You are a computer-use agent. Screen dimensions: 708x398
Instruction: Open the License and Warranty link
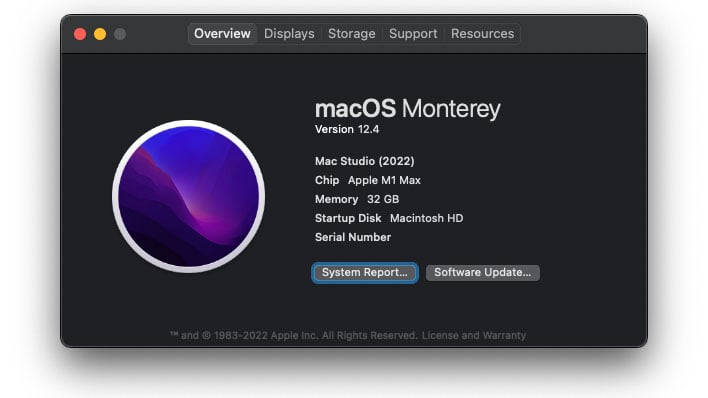click(x=474, y=335)
